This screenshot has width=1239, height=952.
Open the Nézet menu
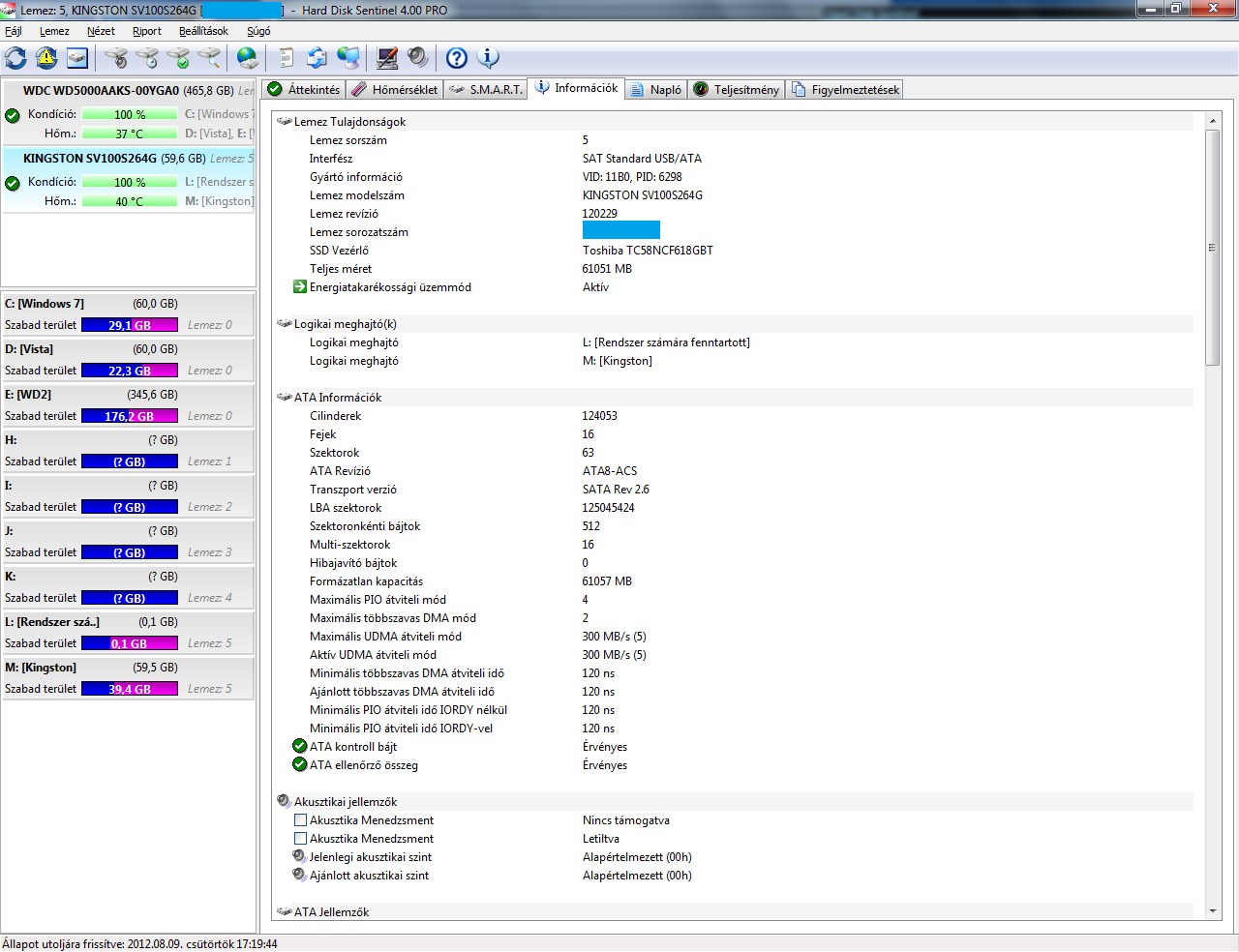click(x=101, y=31)
